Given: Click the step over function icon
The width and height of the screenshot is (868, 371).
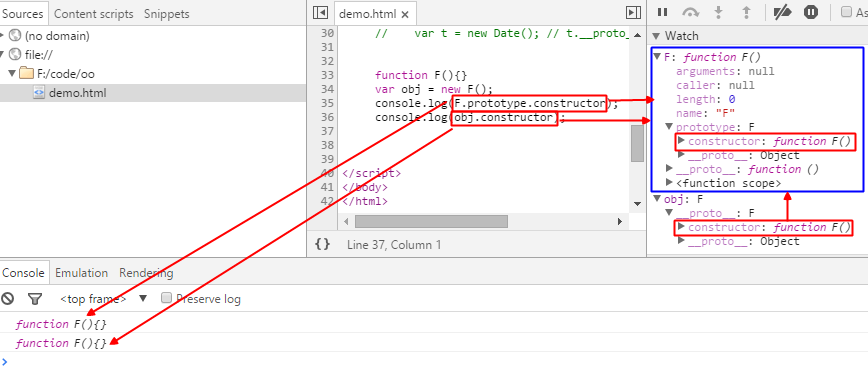Looking at the screenshot, I should [690, 12].
